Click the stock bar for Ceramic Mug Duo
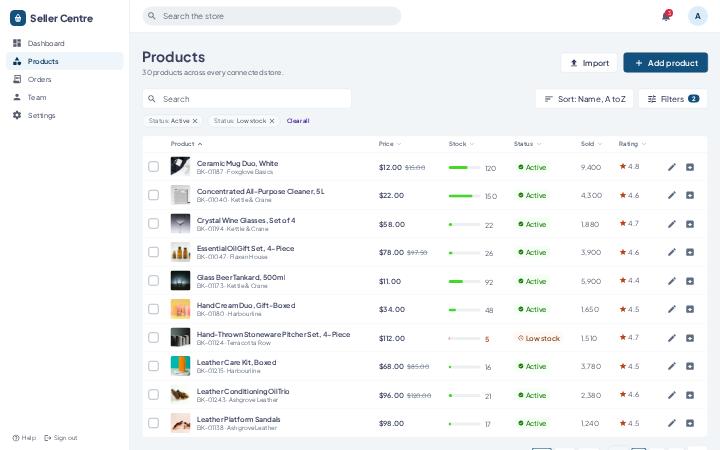 coord(464,168)
